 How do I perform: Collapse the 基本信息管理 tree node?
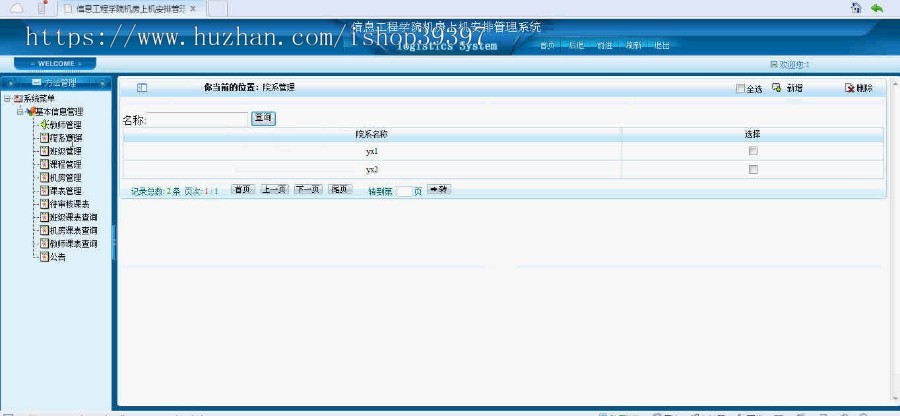coord(20,111)
